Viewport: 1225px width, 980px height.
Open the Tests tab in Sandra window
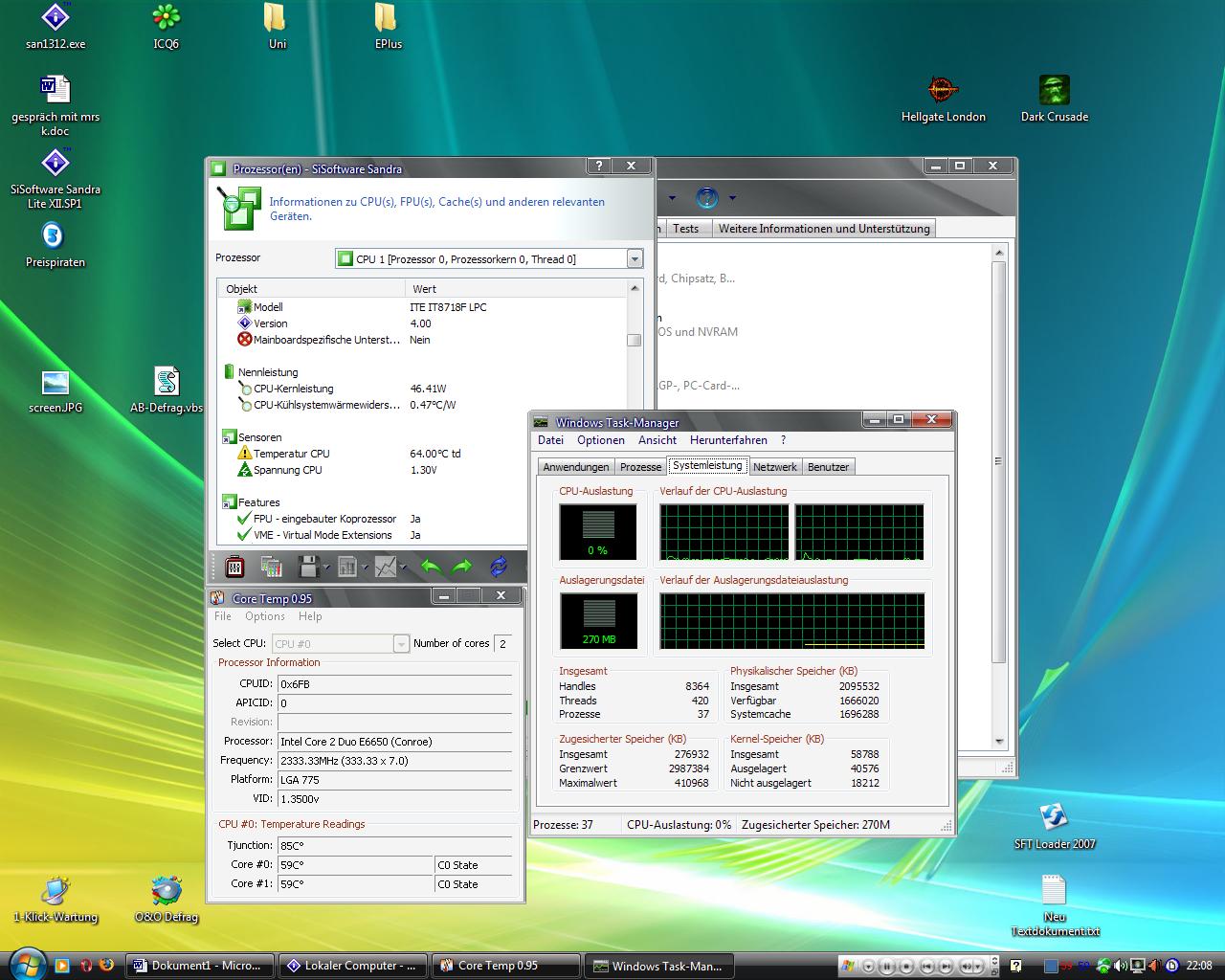[x=685, y=229]
